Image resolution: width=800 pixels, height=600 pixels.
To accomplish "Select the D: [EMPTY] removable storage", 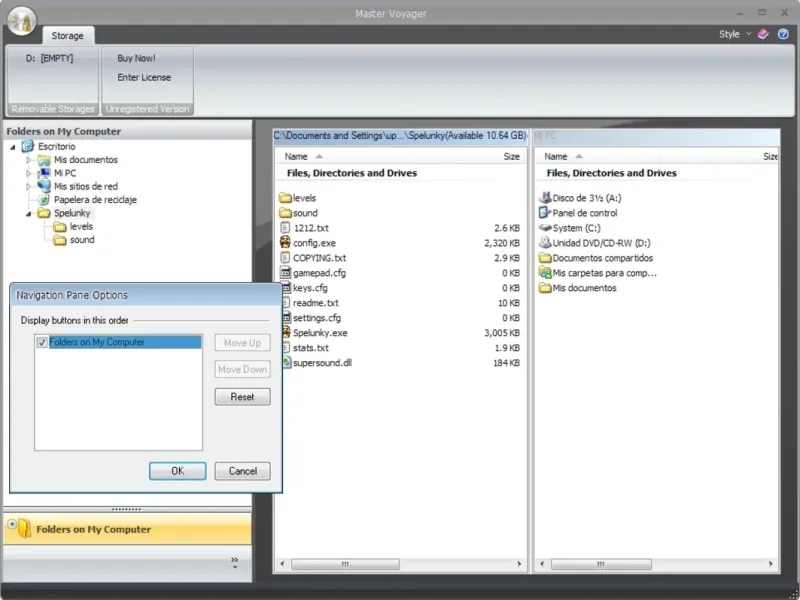I will (49, 58).
